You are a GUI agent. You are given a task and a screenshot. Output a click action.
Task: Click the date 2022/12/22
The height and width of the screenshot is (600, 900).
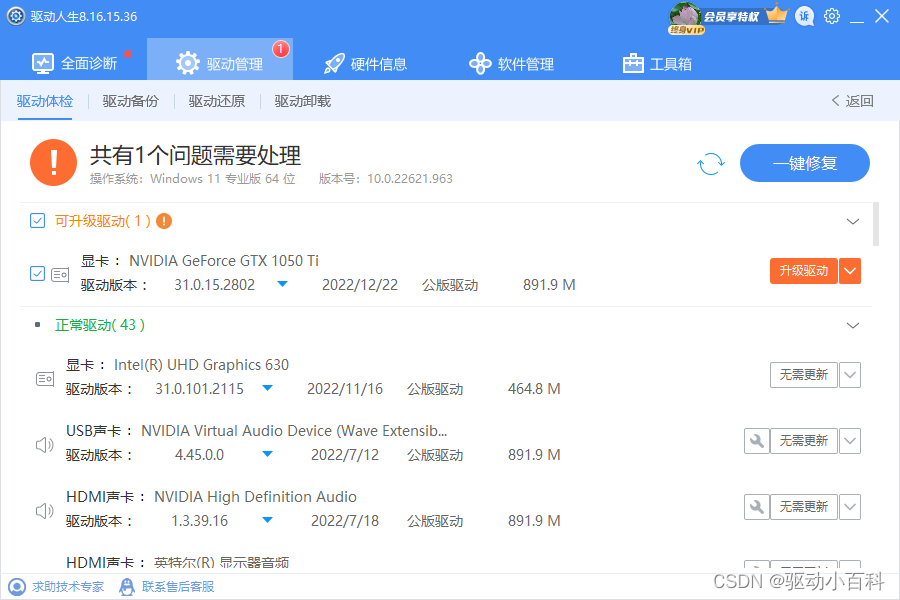(x=360, y=285)
